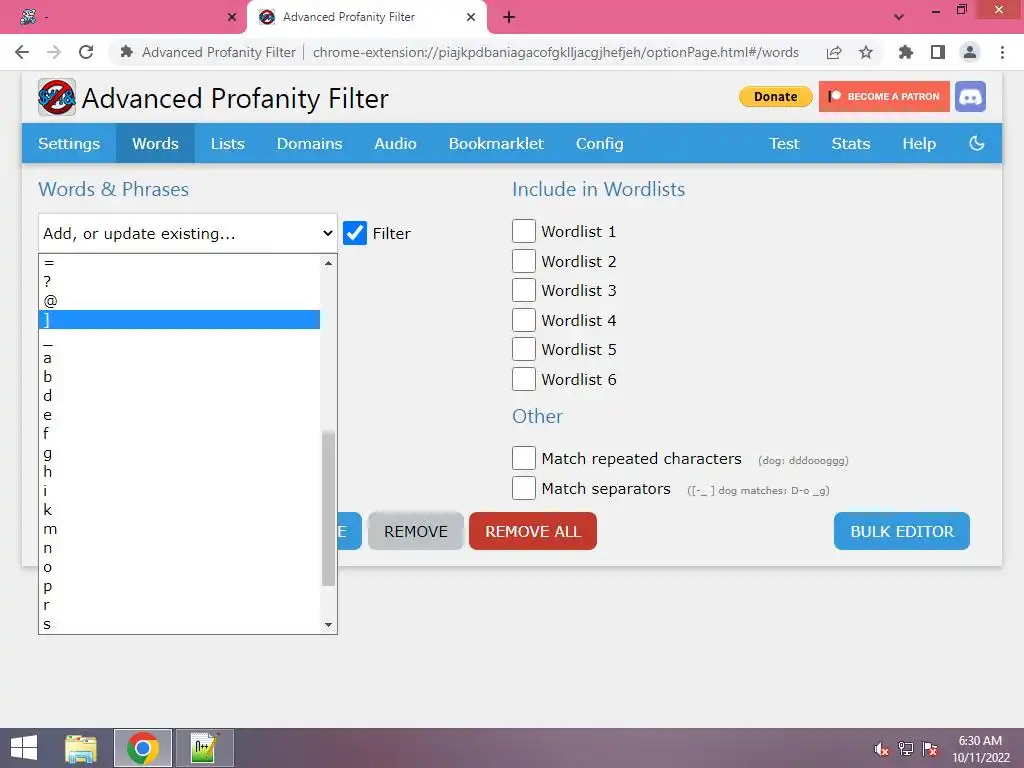
Task: Choose letter 's' from dropdown list
Action: pos(179,624)
